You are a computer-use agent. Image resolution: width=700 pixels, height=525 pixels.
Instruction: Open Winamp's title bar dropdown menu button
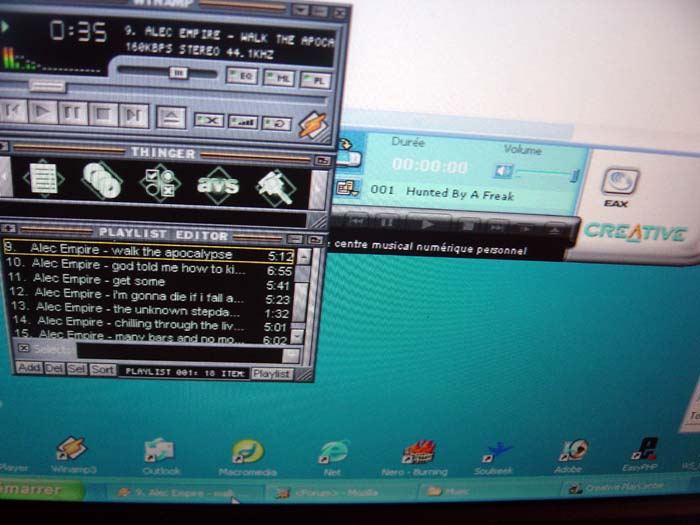pos(300,11)
